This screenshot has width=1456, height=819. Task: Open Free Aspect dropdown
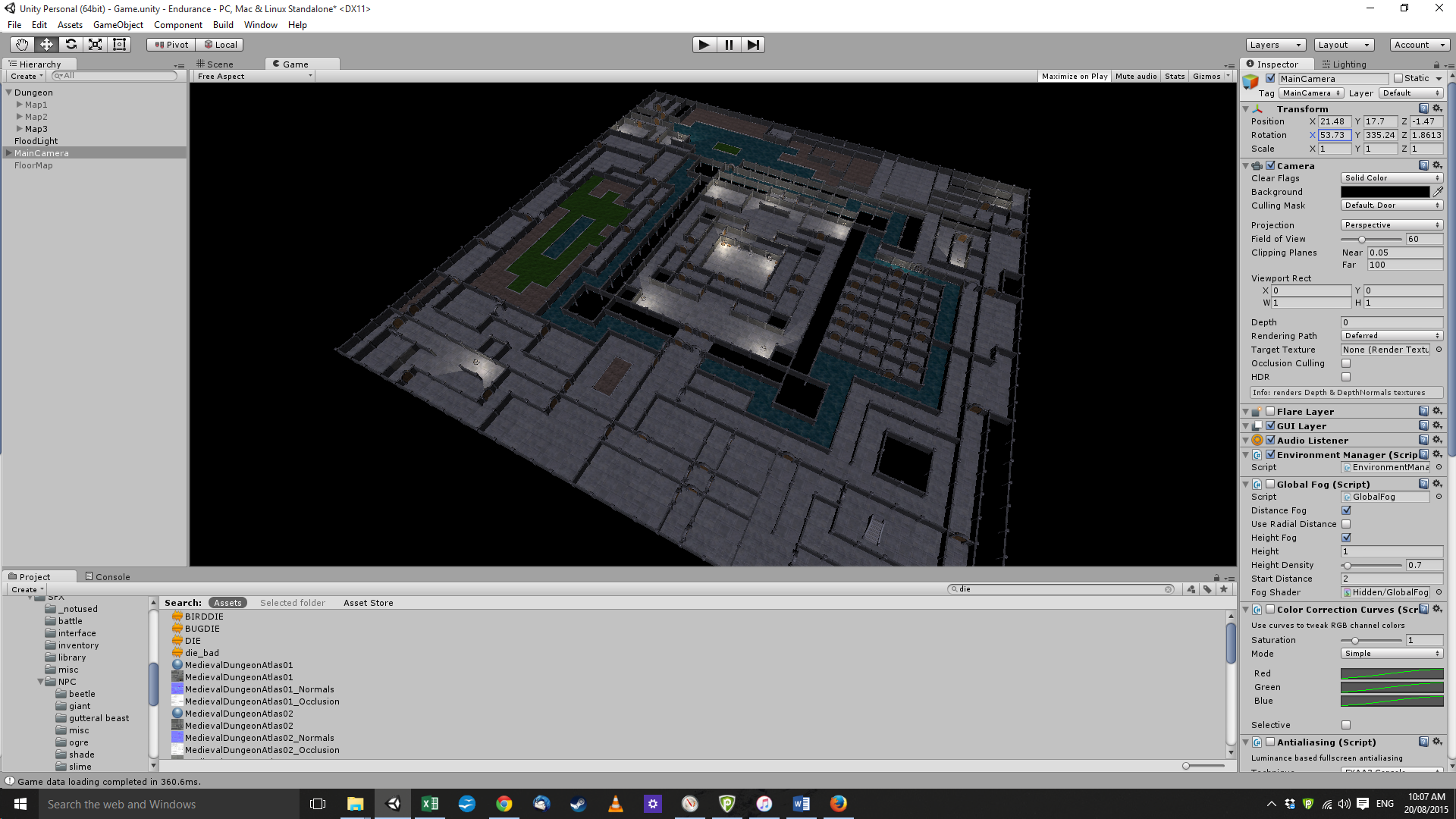point(254,76)
